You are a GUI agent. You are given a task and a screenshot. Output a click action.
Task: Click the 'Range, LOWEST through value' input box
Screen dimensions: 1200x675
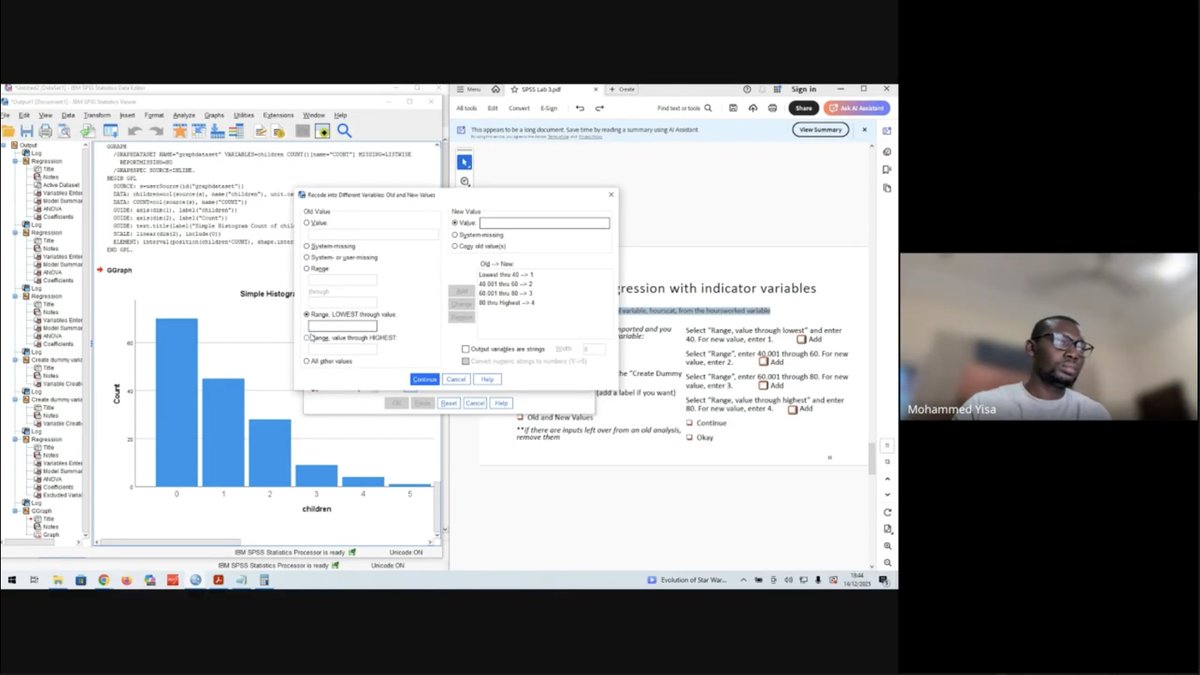click(342, 326)
